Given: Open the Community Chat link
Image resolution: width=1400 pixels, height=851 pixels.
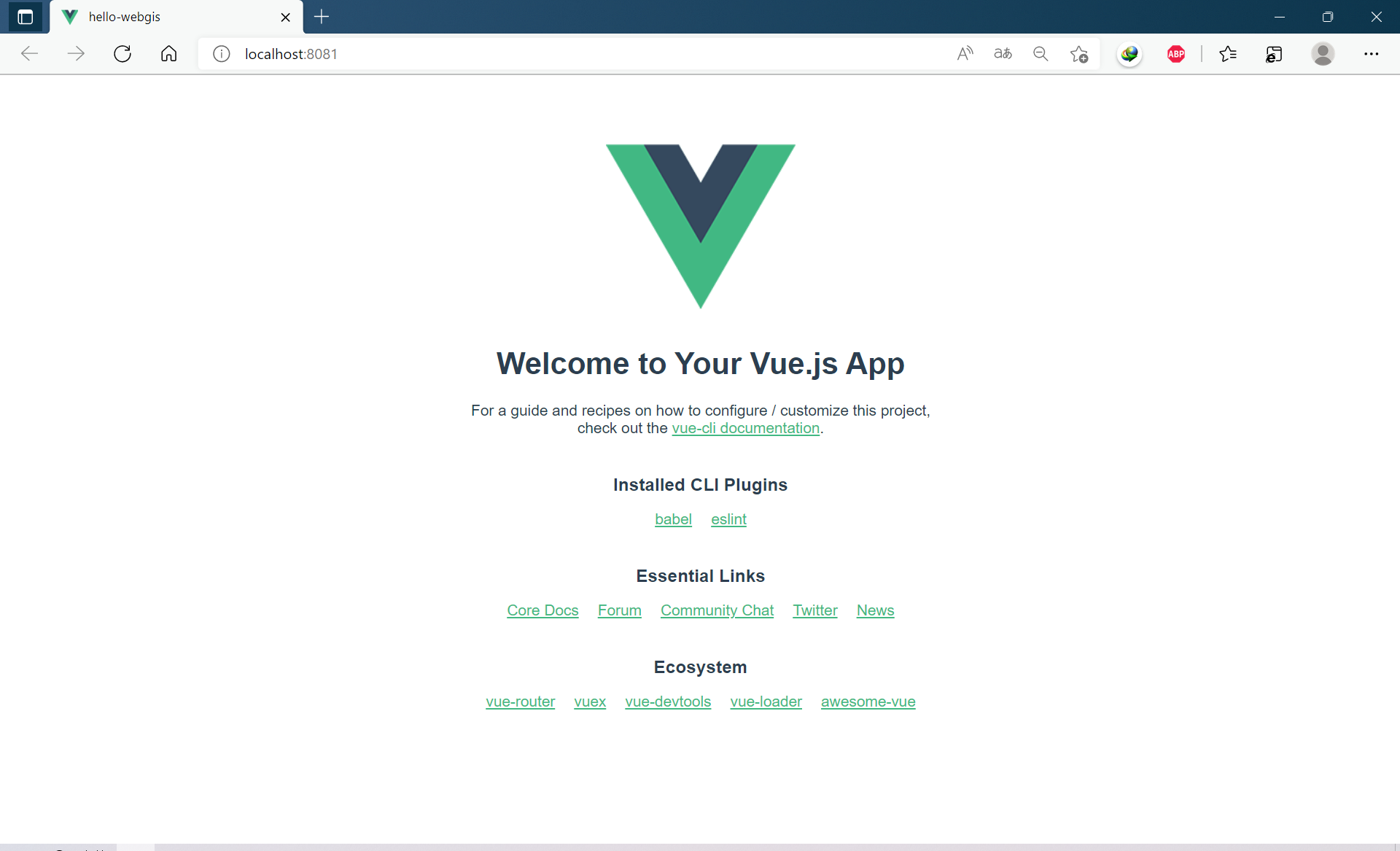Looking at the screenshot, I should [717, 611].
